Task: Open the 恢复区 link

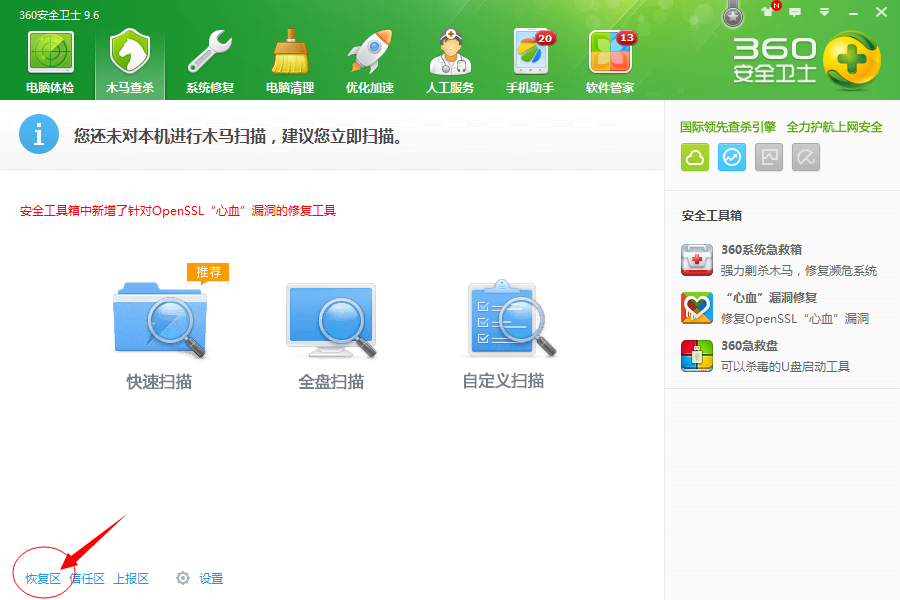Action: 43,579
